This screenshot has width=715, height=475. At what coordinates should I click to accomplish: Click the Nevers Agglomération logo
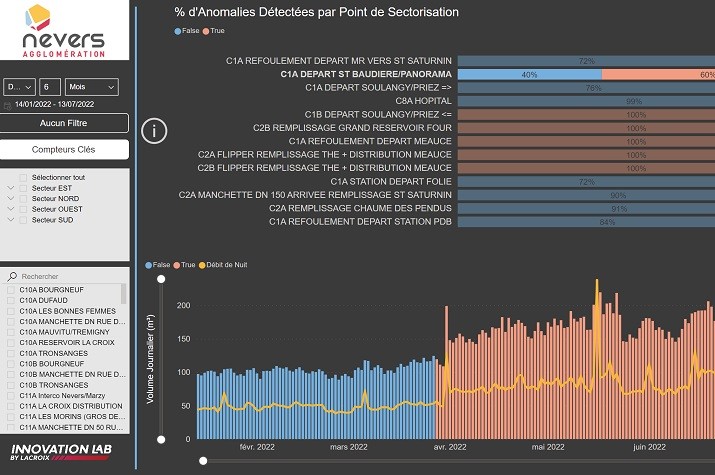[x=64, y=31]
